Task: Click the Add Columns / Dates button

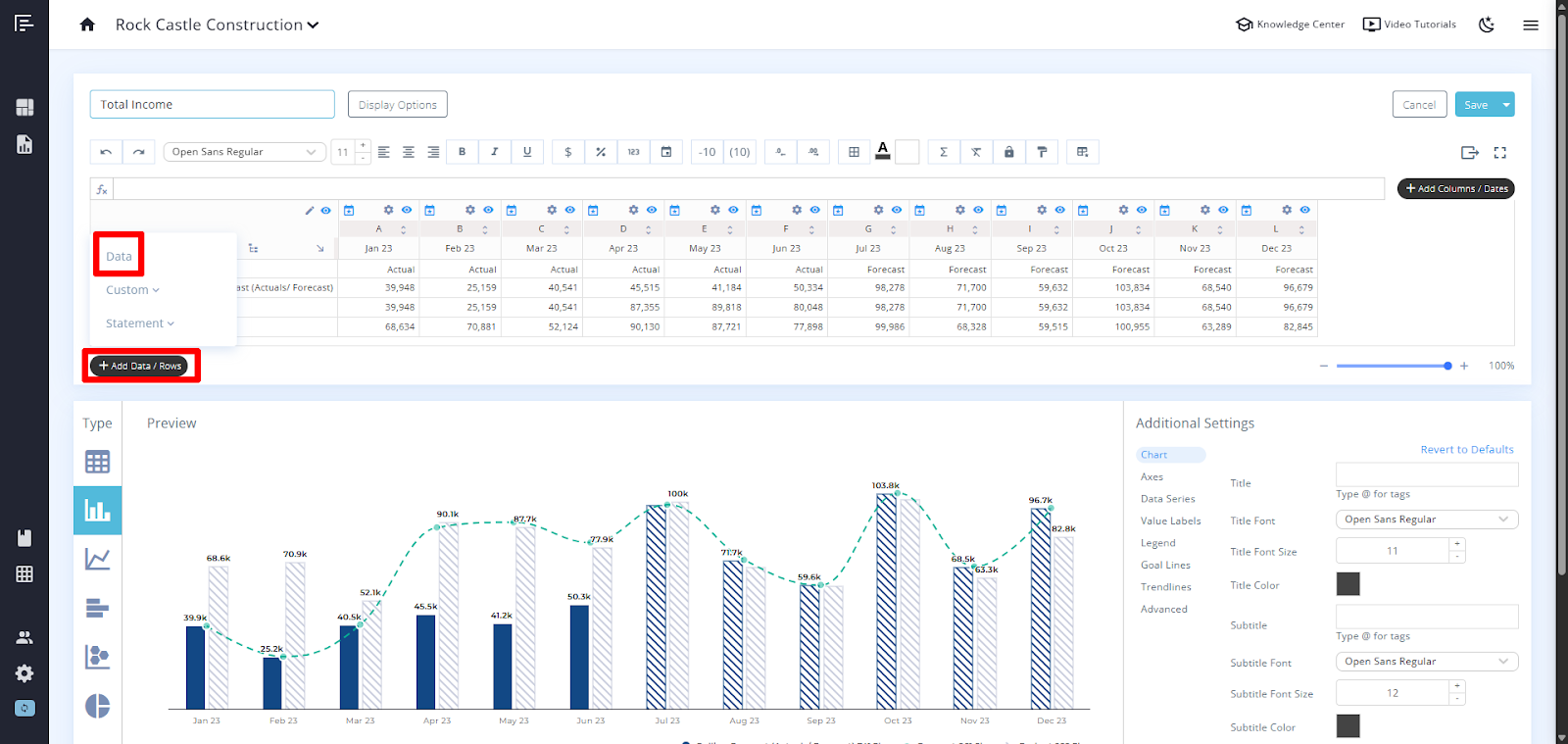Action: point(1455,188)
